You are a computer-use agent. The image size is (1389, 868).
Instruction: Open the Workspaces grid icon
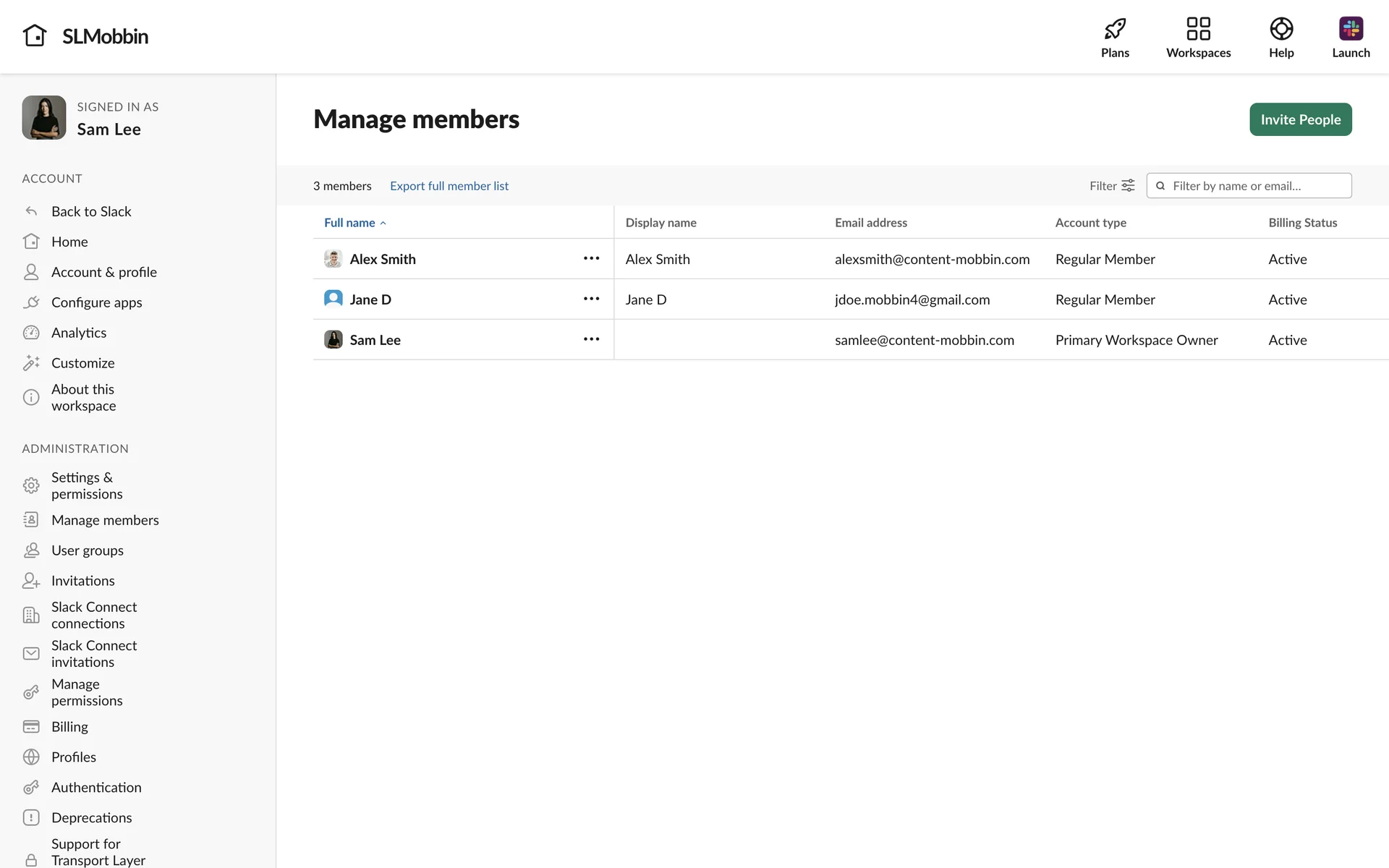(x=1198, y=29)
